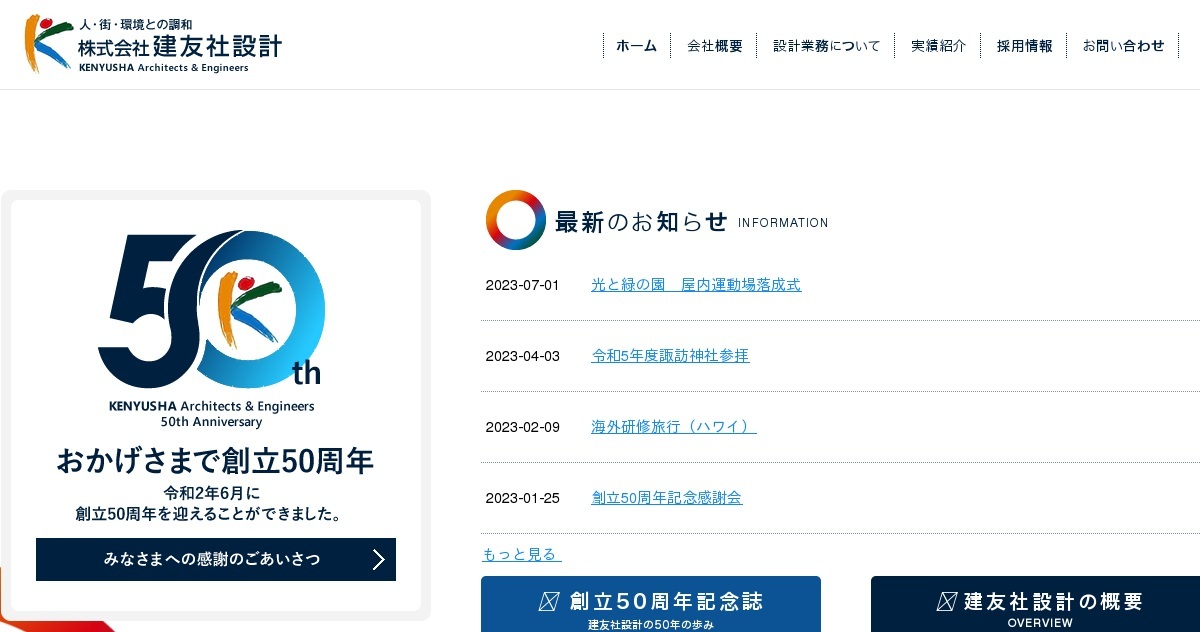
Task: Click the 建友社設計 company logo in header
Action: pos(154,44)
